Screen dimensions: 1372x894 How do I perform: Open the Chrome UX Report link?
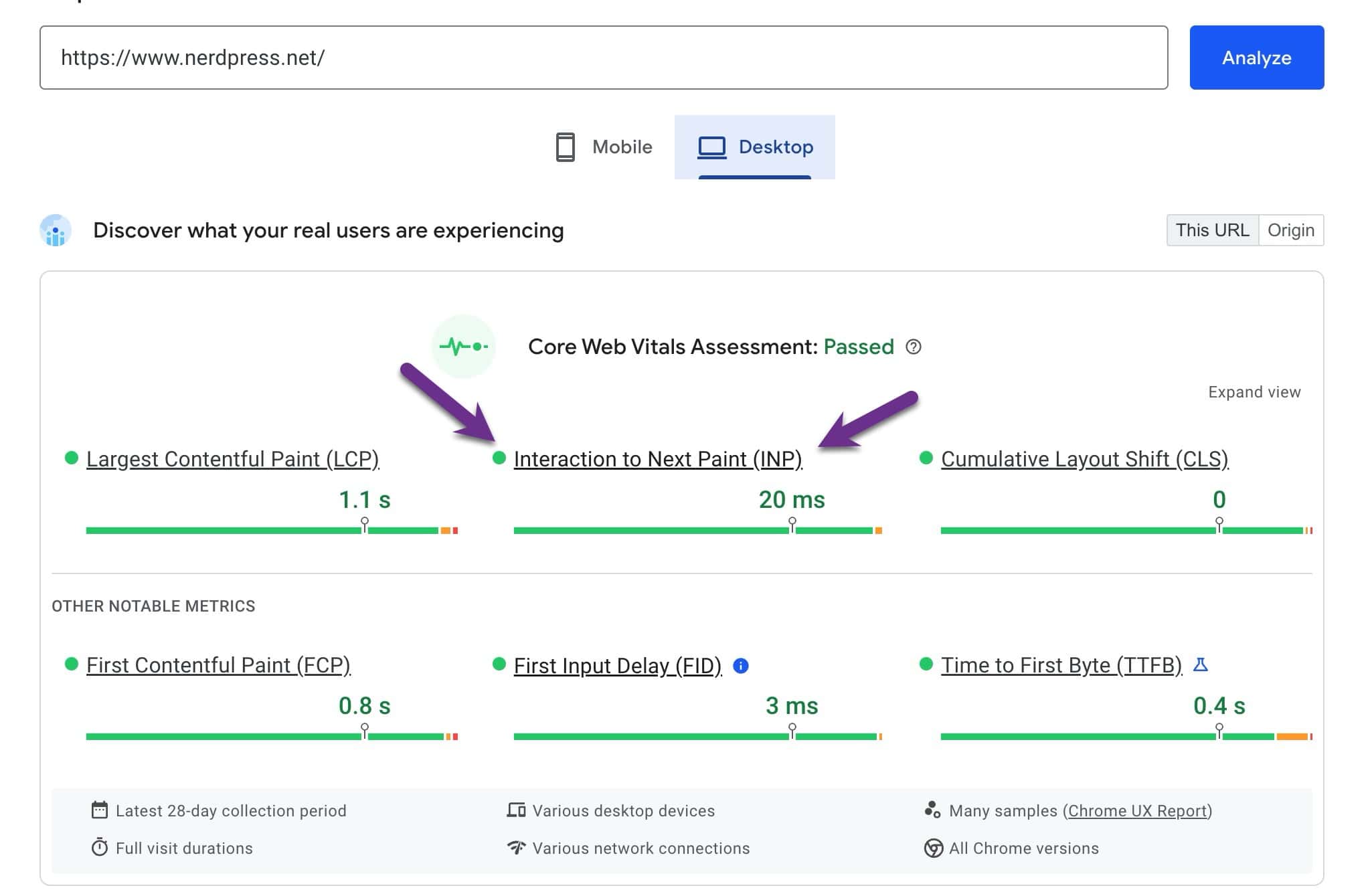[x=1138, y=810]
